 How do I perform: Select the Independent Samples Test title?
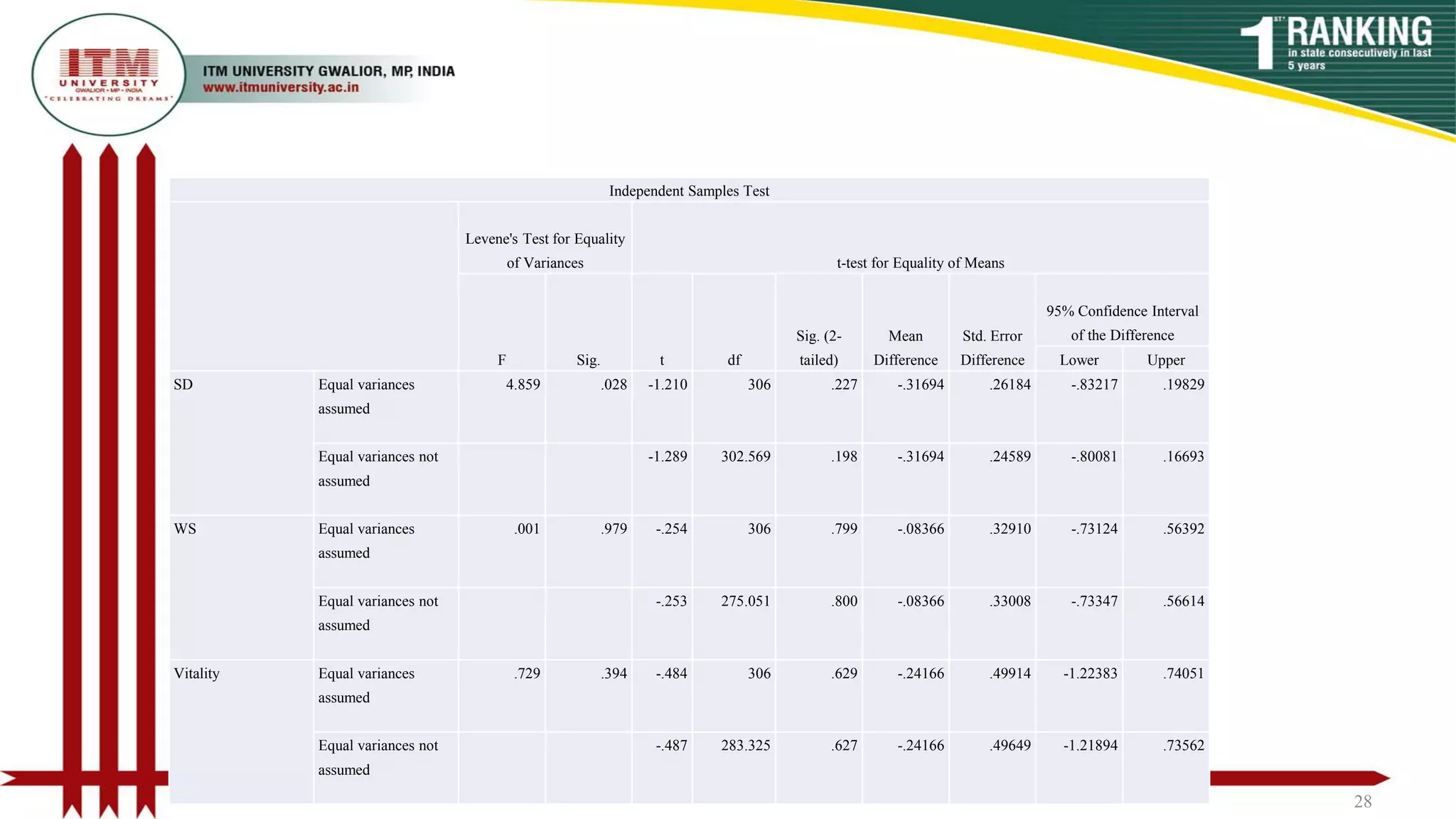click(689, 191)
